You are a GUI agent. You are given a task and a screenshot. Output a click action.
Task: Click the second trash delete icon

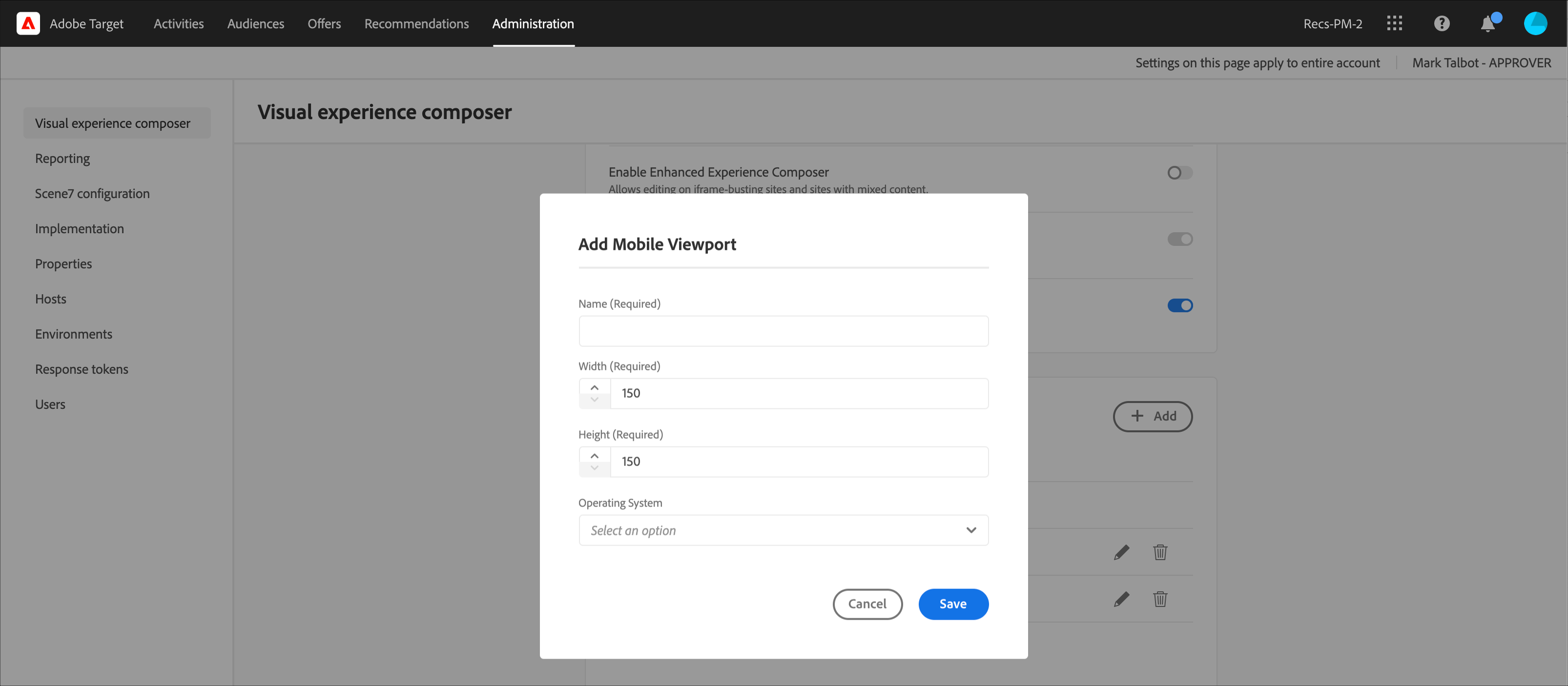(x=1160, y=599)
